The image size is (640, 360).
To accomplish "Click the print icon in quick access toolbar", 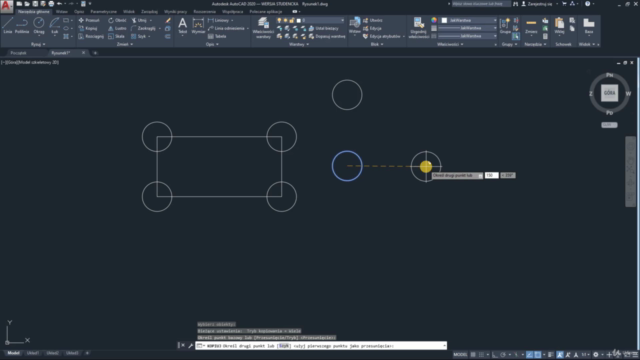I will (x=51, y=4).
